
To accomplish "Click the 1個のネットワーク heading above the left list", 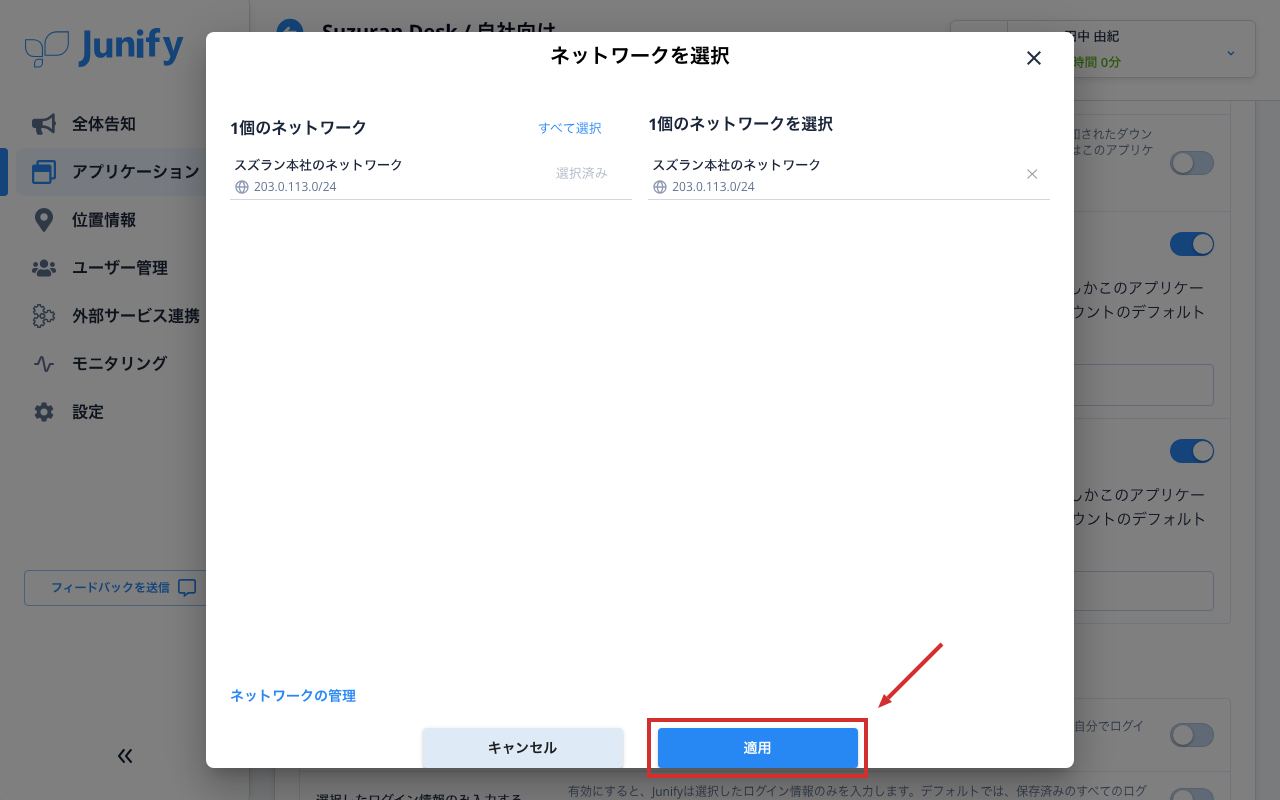I will point(298,127).
